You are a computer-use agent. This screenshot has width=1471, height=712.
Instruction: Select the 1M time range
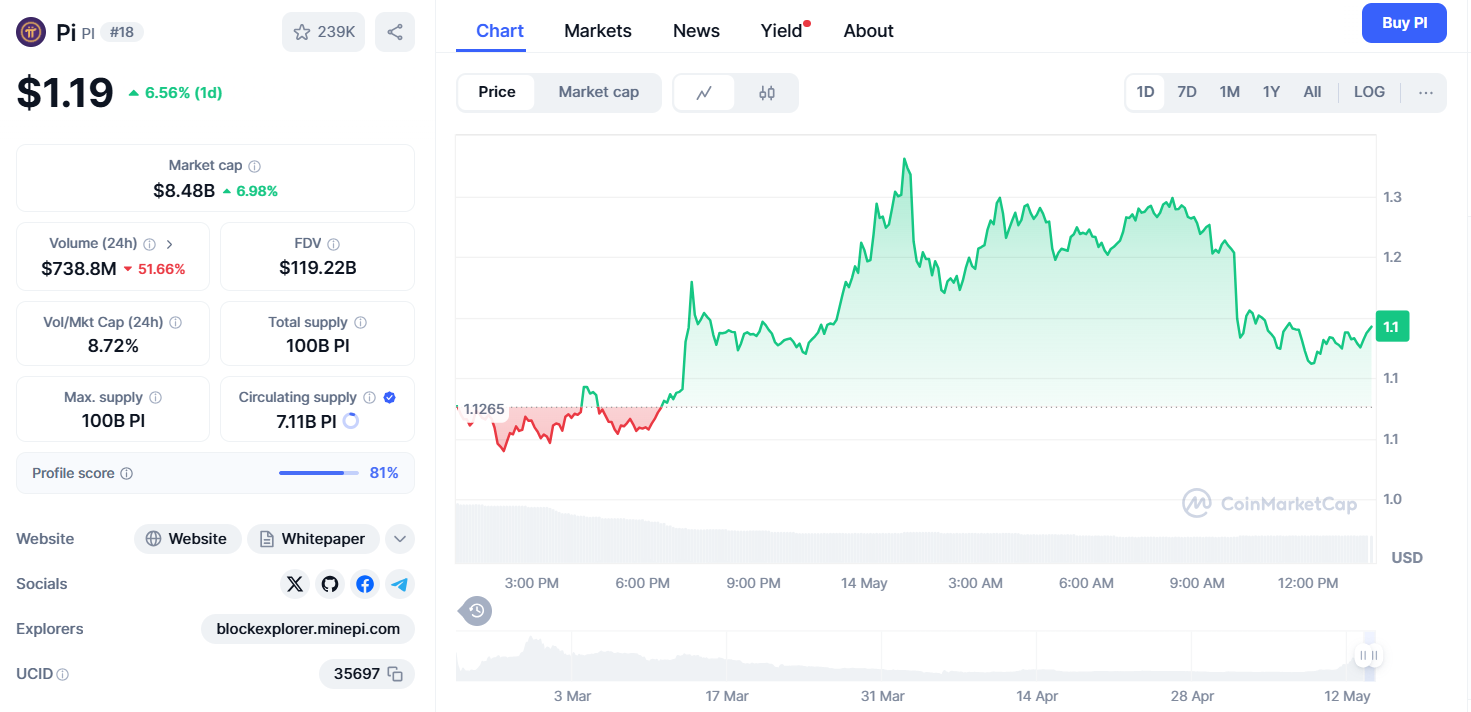click(x=1230, y=92)
